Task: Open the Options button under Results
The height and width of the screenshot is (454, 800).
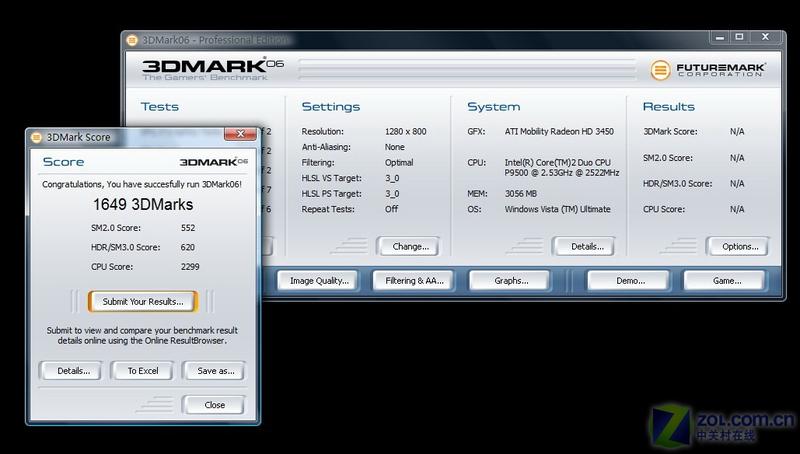Action: [x=737, y=246]
